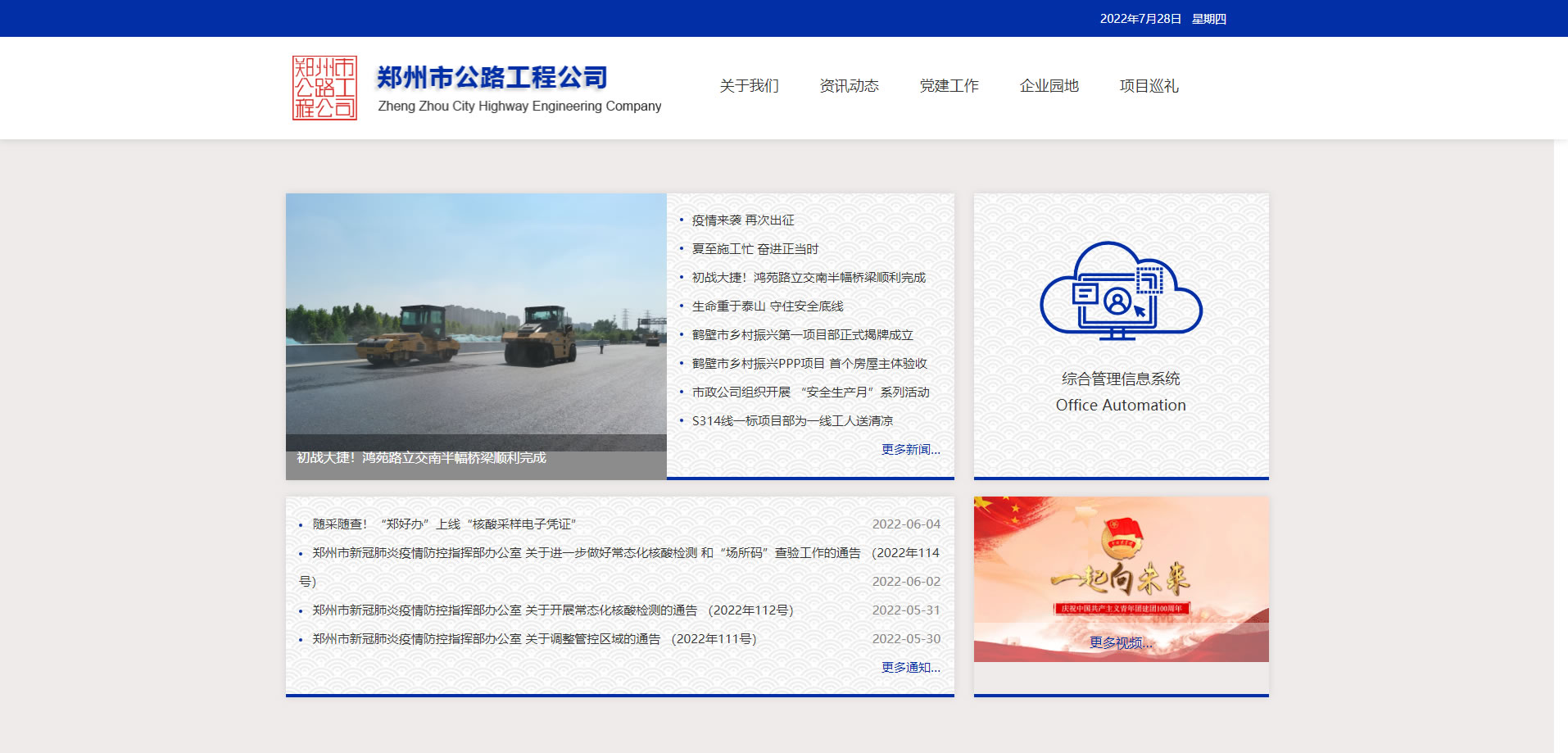1568x753 pixels.
Task: Click the 更多新闻 link
Action: pyautogui.click(x=909, y=450)
